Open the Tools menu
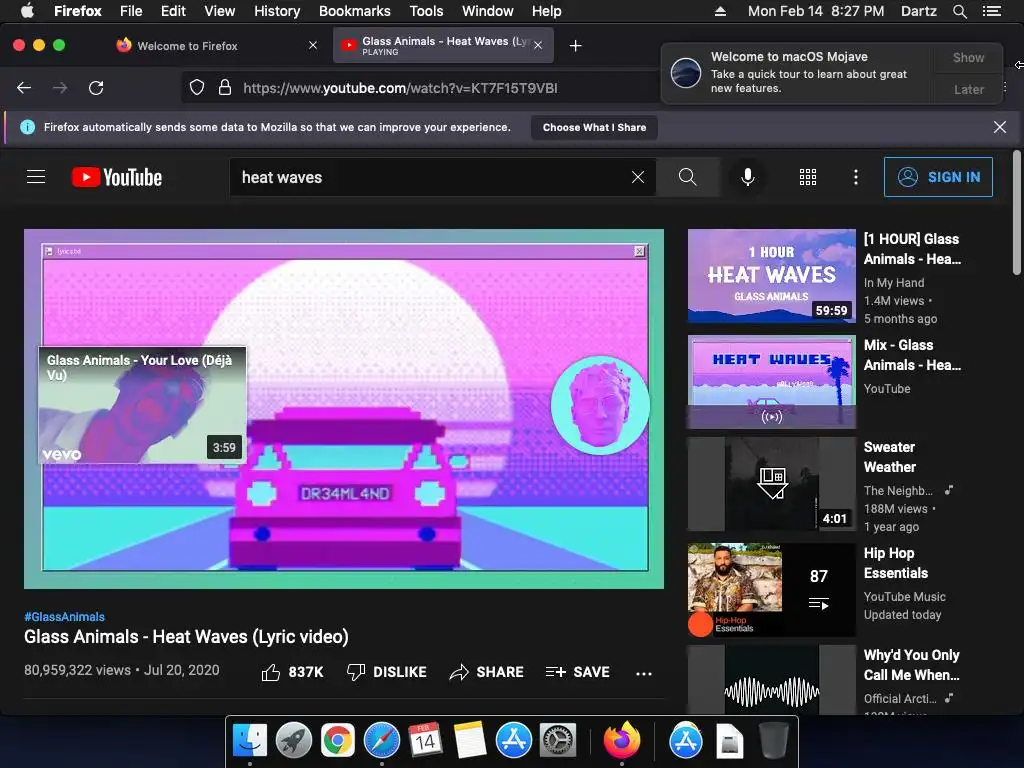The image size is (1024, 768). pos(426,11)
